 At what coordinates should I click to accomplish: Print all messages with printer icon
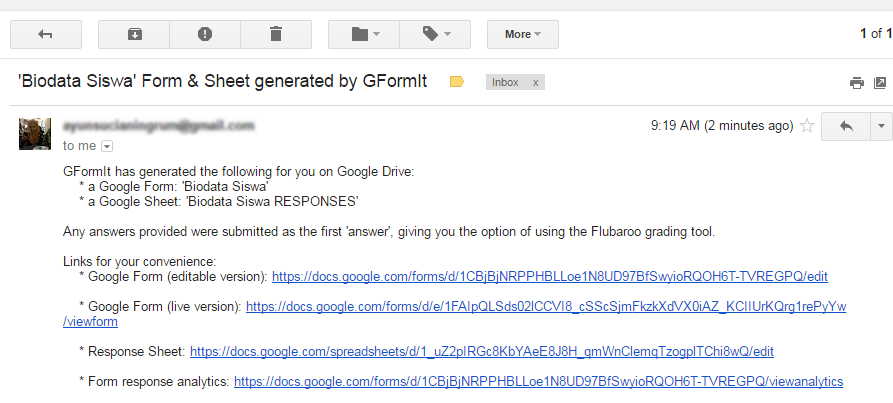coord(856,83)
